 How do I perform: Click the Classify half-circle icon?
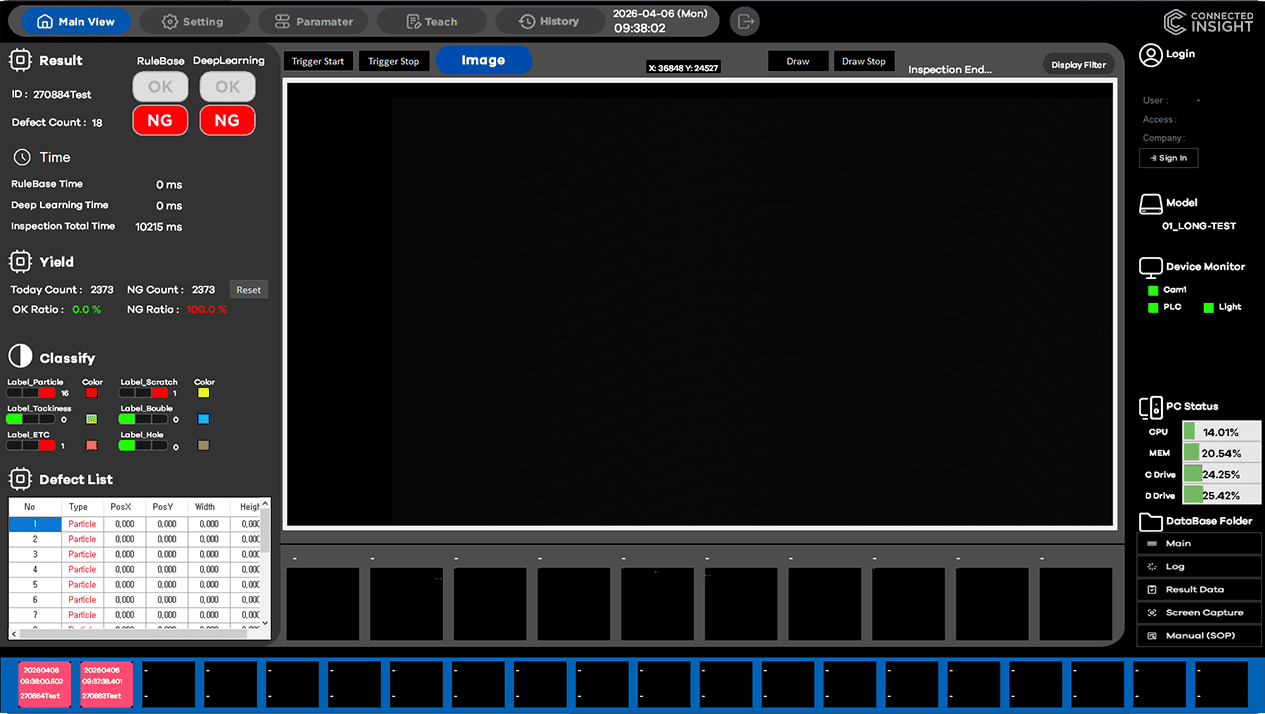point(20,357)
